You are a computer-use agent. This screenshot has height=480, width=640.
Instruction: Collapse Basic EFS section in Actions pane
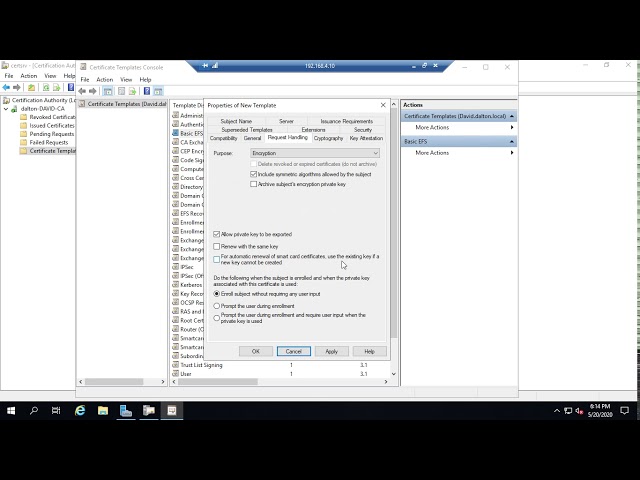[x=511, y=142]
